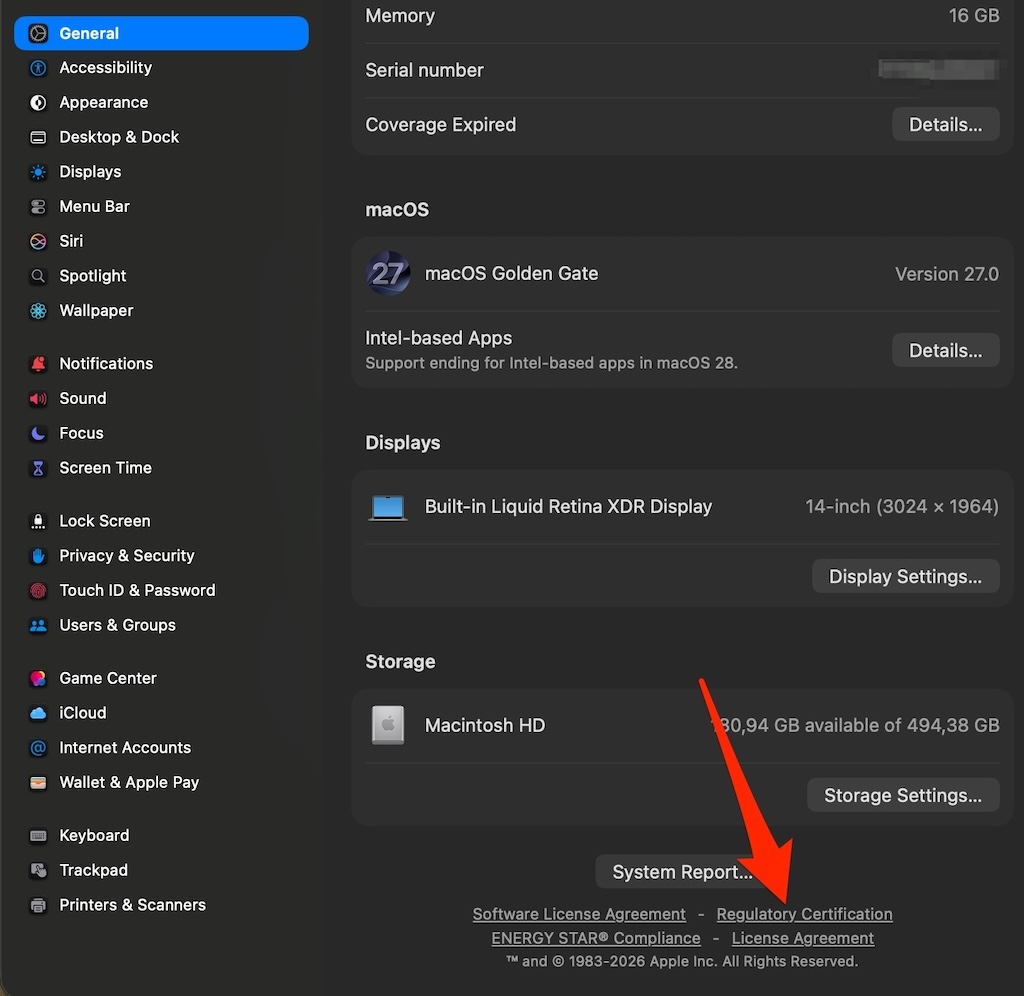Open Coverage Expired Details button
The width and height of the screenshot is (1024, 996).
tap(945, 124)
